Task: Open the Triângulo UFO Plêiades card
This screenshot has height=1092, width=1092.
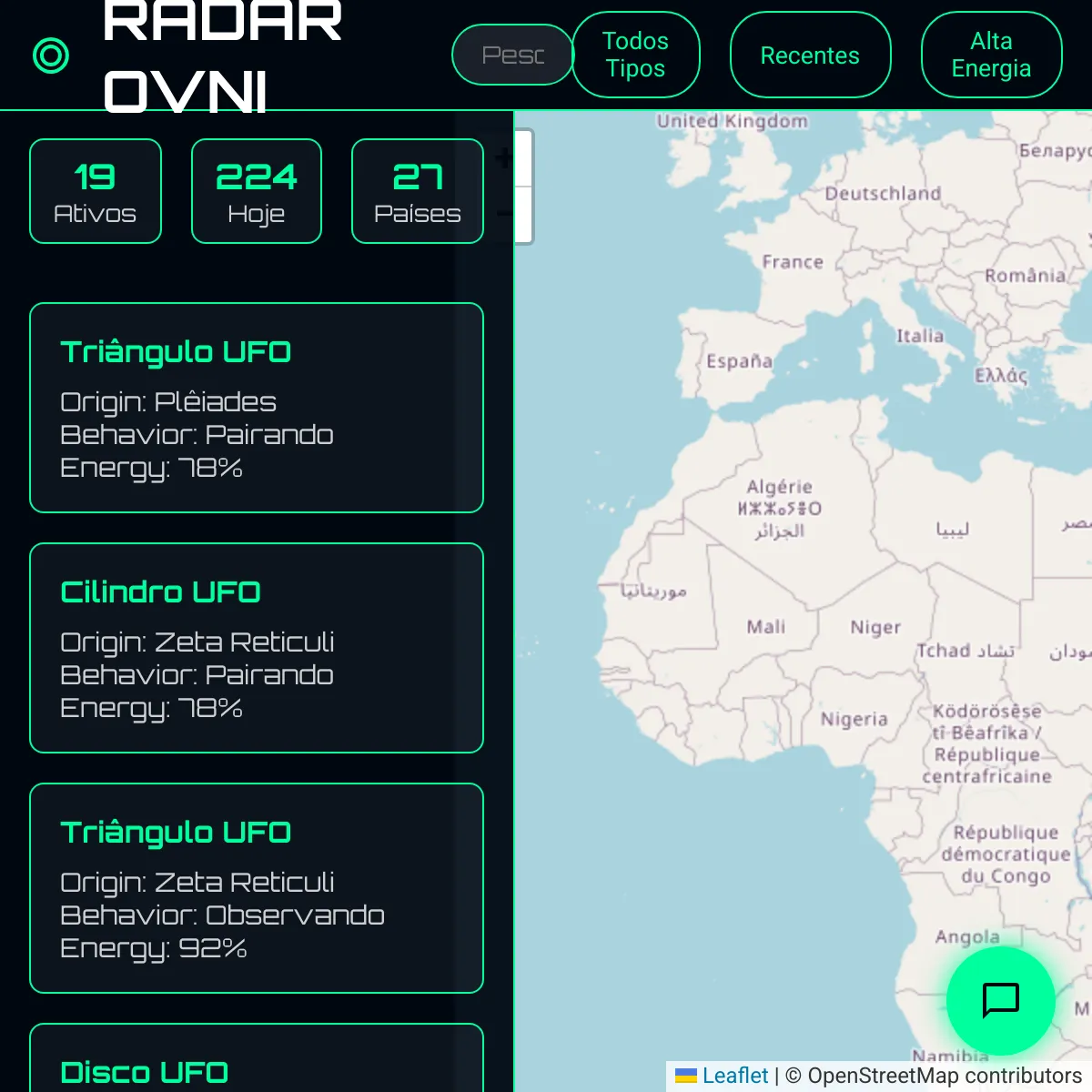Action: (x=257, y=408)
